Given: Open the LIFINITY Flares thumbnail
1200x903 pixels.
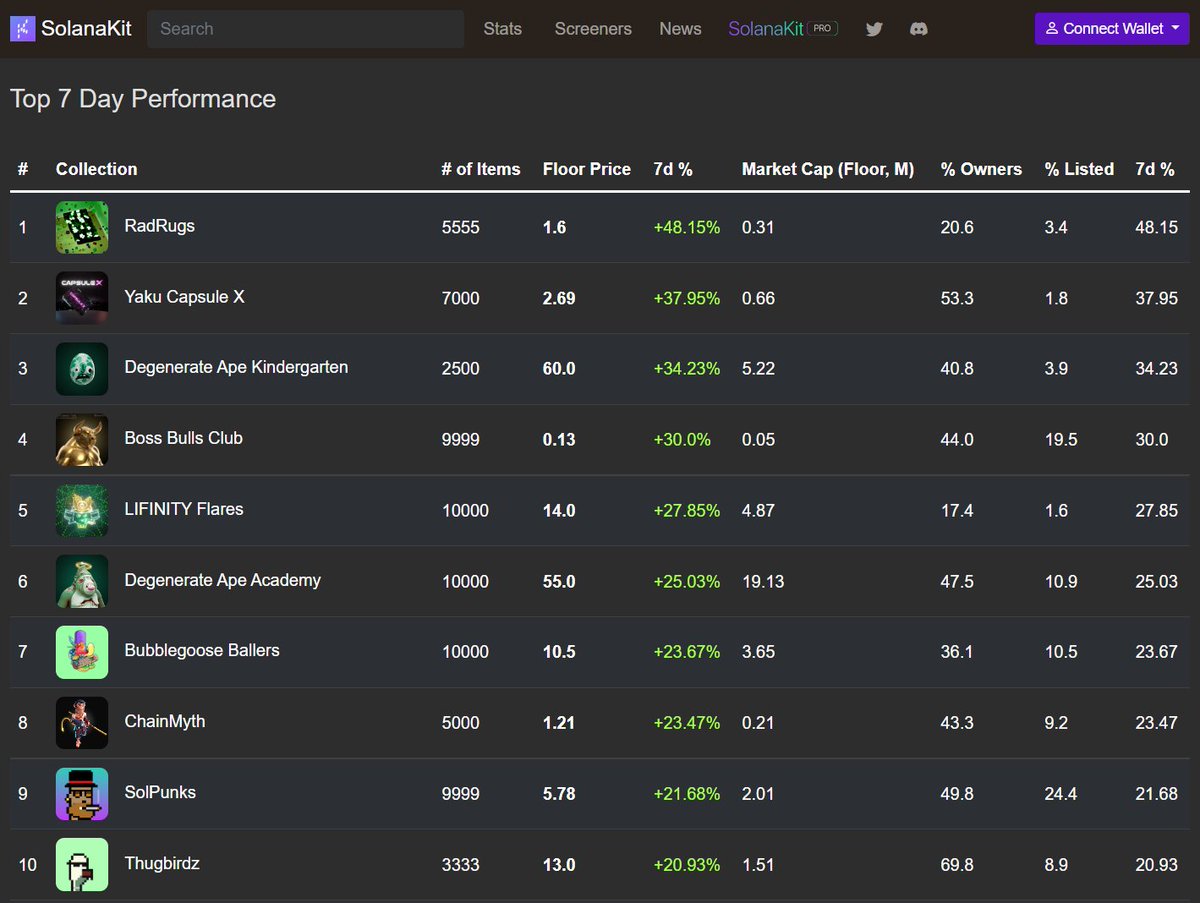Looking at the screenshot, I should 82,510.
